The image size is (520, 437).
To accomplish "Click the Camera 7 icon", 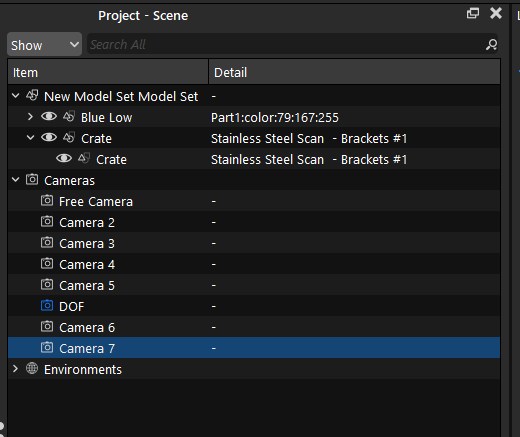I will pyautogui.click(x=47, y=348).
